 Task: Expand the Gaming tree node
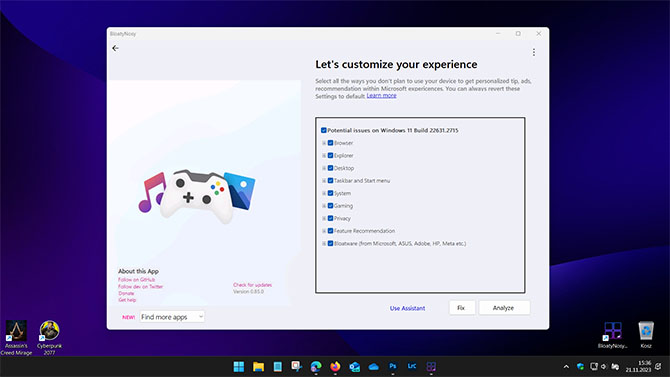324,206
